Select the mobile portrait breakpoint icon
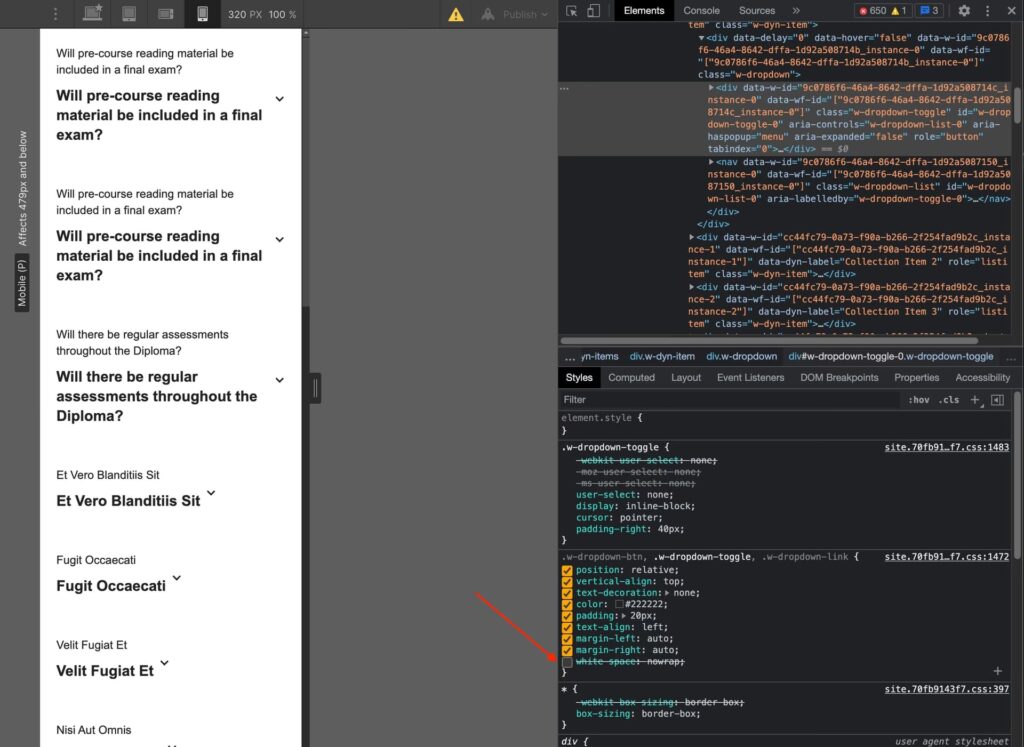1024x747 pixels. [x=202, y=14]
